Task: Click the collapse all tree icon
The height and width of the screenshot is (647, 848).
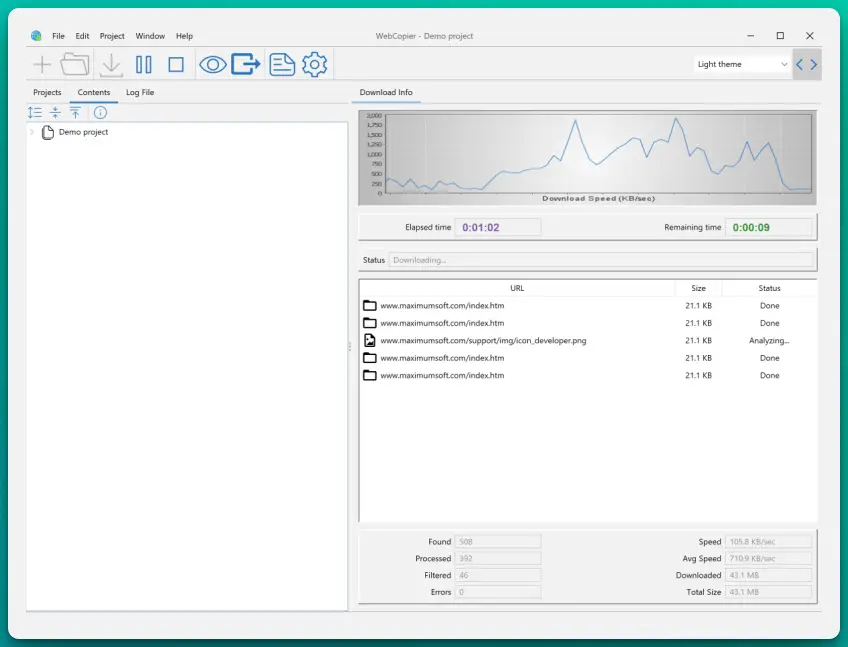Action: coord(56,113)
